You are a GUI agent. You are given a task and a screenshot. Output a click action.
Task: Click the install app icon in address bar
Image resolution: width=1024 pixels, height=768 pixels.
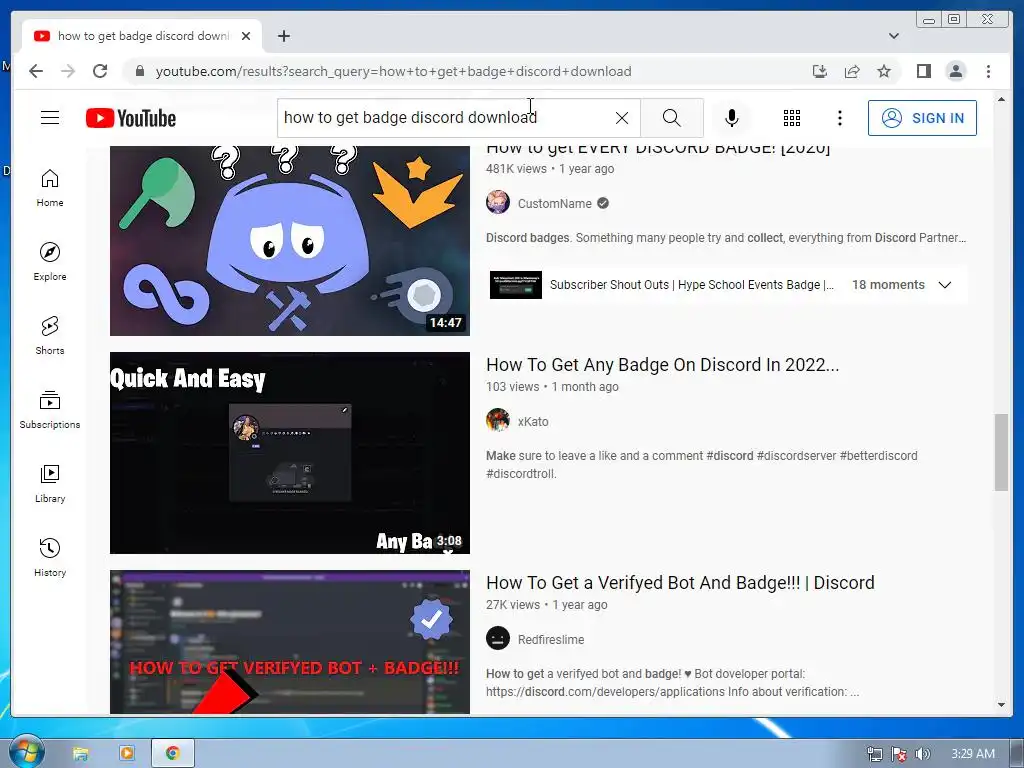click(820, 71)
